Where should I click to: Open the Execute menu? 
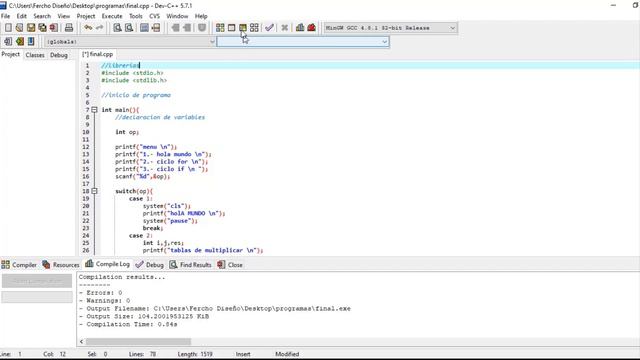click(112, 16)
